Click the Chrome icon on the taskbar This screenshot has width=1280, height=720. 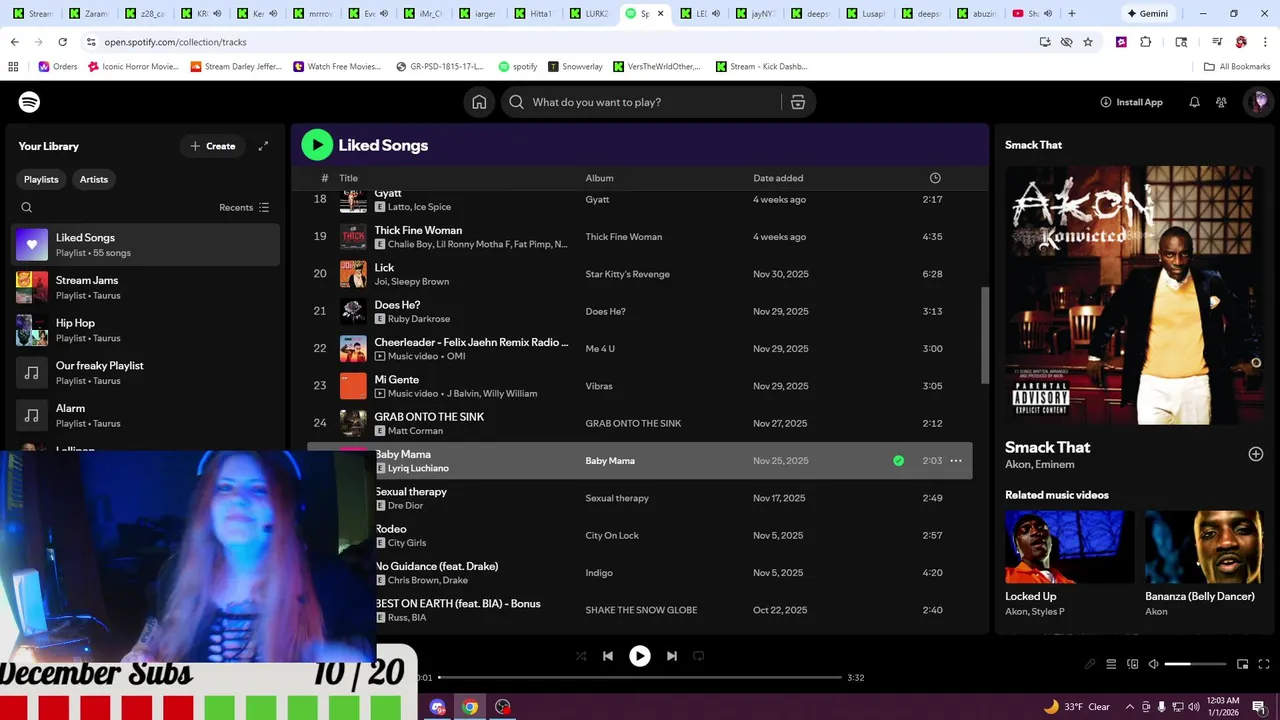470,707
